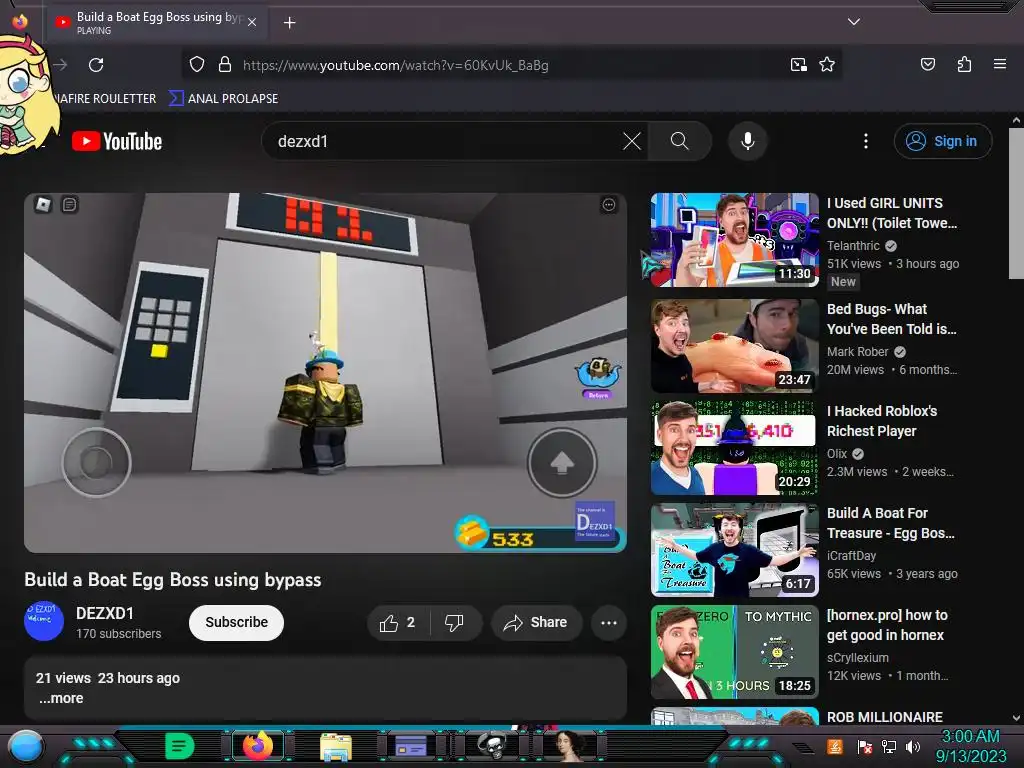Image resolution: width=1024 pixels, height=768 pixels.
Task: Open the Windows Start orb
Action: 26,746
